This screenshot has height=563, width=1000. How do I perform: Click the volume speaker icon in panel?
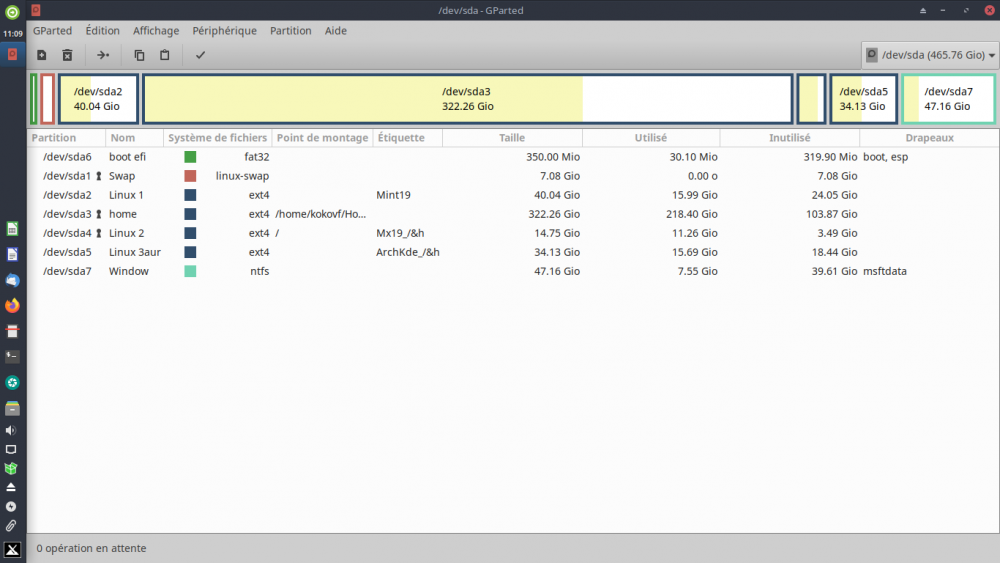point(12,430)
